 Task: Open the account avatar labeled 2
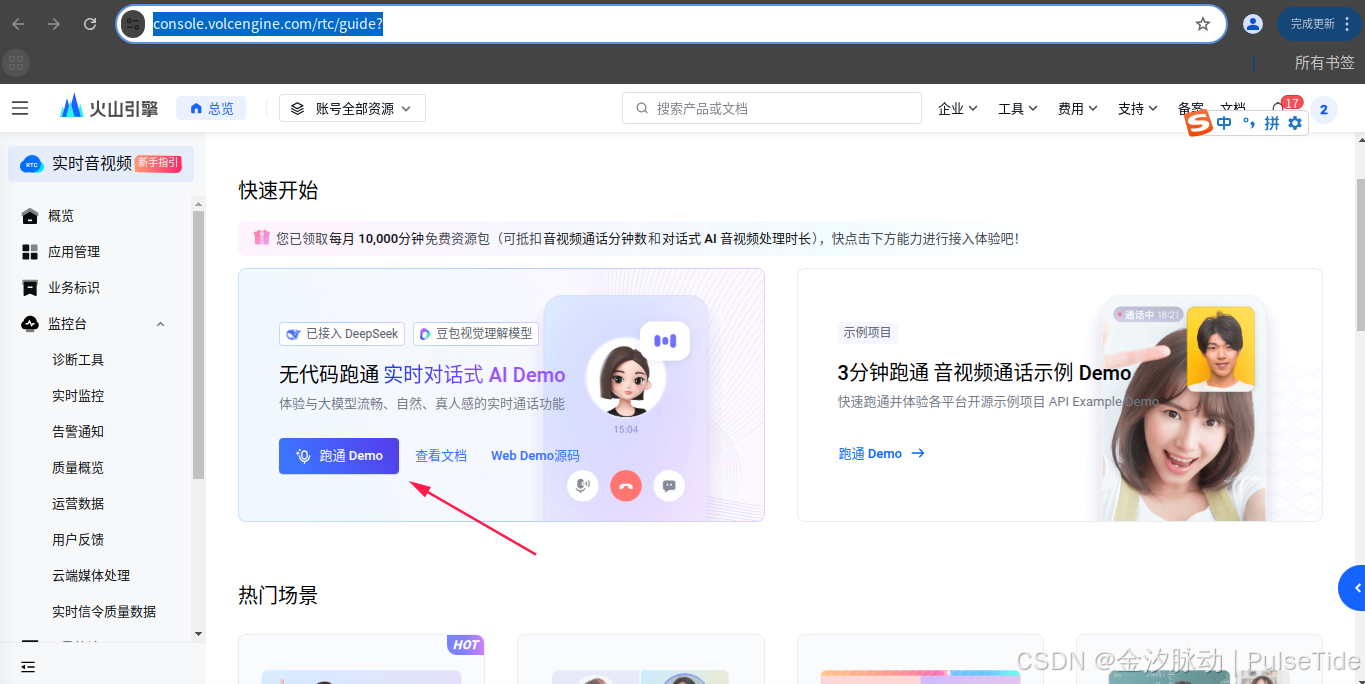click(1324, 109)
